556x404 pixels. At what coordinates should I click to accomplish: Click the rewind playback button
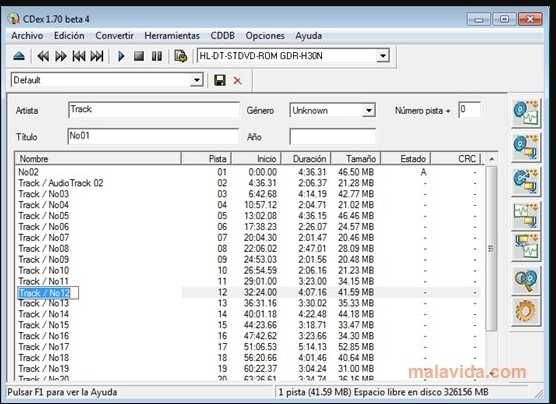tap(43, 56)
